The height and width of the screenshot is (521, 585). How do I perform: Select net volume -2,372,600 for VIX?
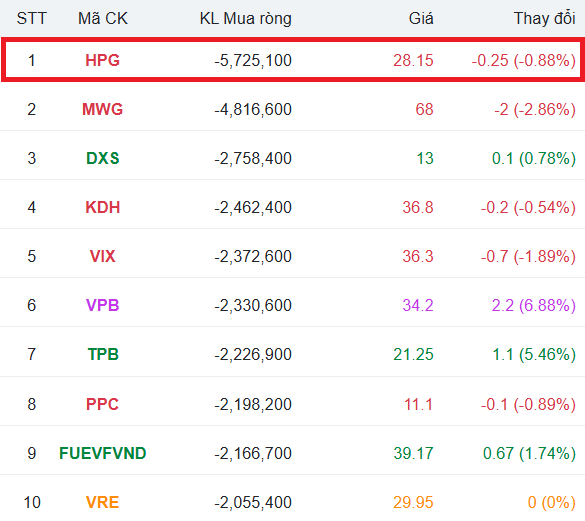(x=253, y=256)
